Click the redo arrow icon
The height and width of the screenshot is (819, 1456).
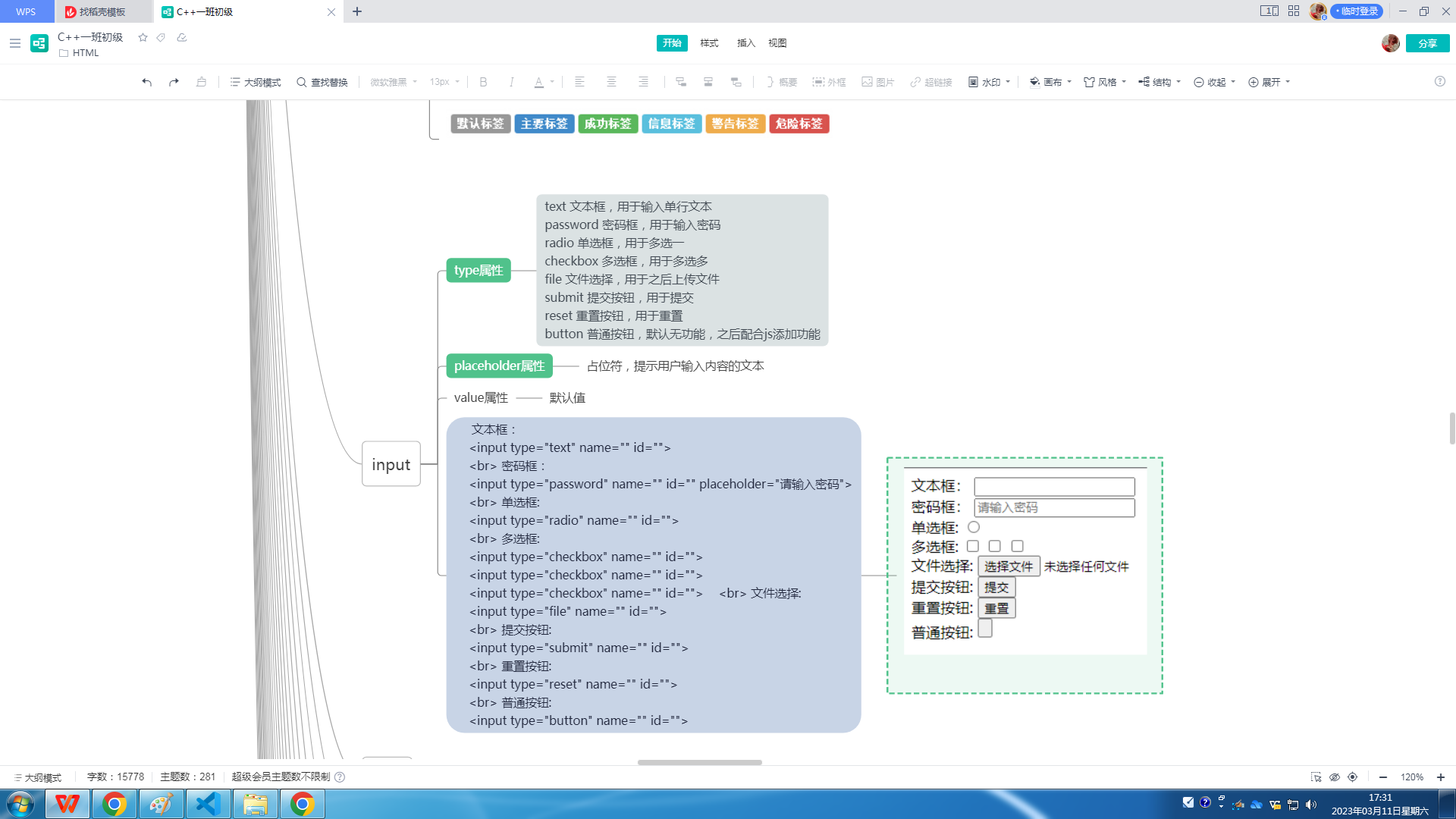174,82
